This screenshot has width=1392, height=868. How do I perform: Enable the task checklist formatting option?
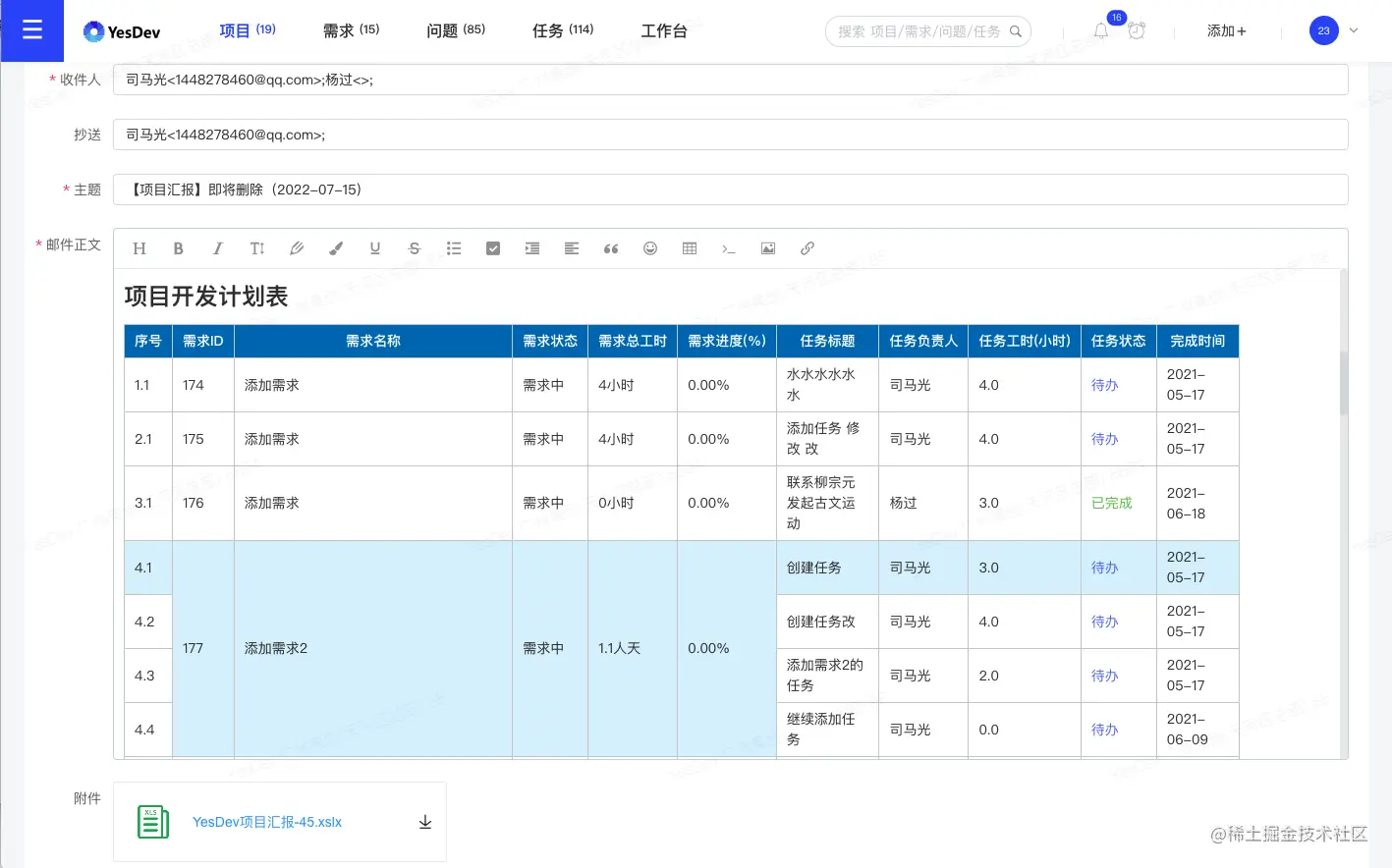coord(492,248)
